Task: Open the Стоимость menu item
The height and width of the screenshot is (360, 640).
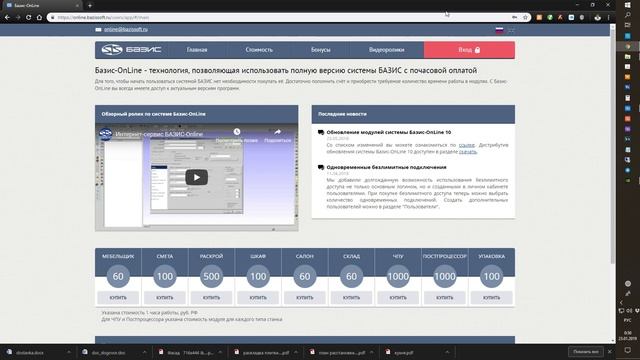Action: pos(259,50)
